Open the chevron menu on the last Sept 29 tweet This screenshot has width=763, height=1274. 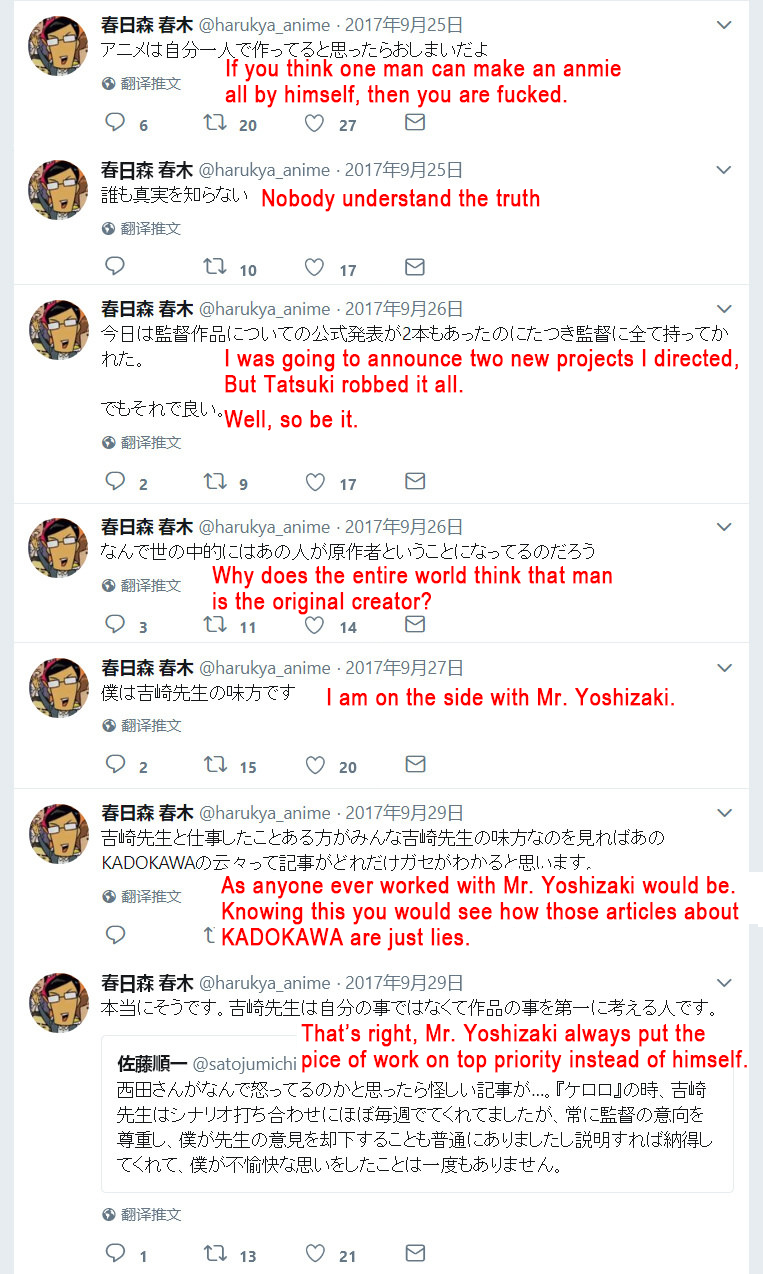[x=725, y=983]
